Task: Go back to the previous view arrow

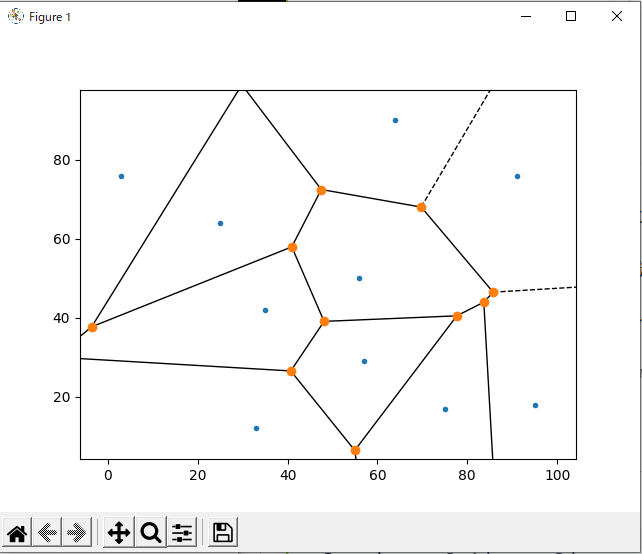Action: coord(47,533)
